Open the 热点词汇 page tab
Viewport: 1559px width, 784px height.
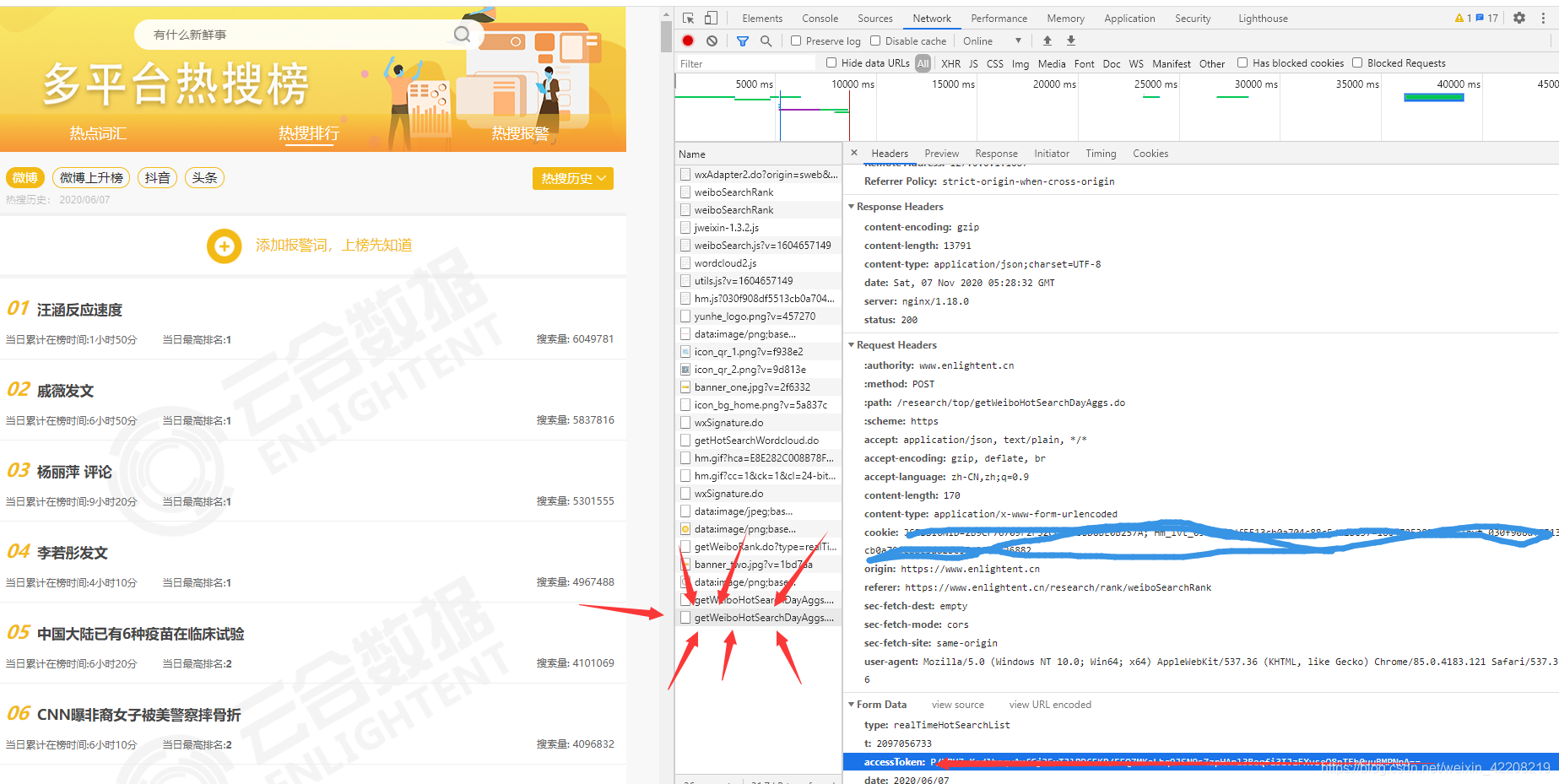tap(98, 133)
